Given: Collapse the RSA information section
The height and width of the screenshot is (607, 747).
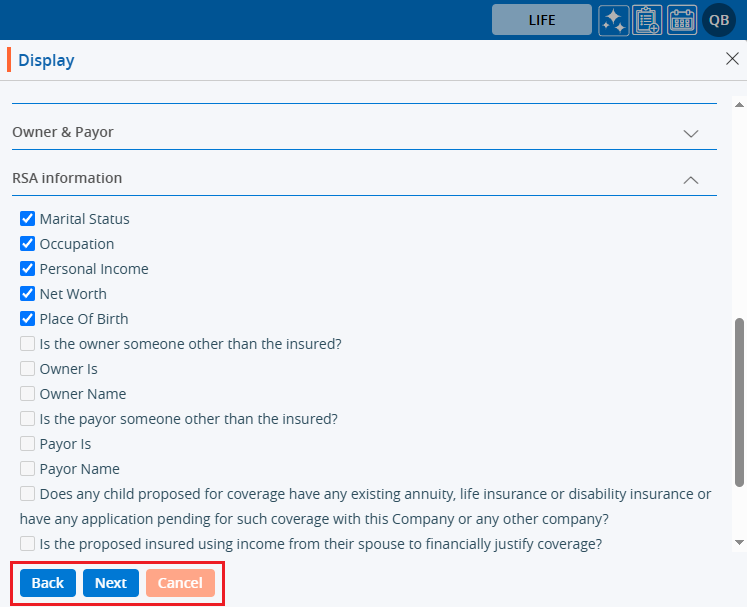Looking at the screenshot, I should click(690, 179).
